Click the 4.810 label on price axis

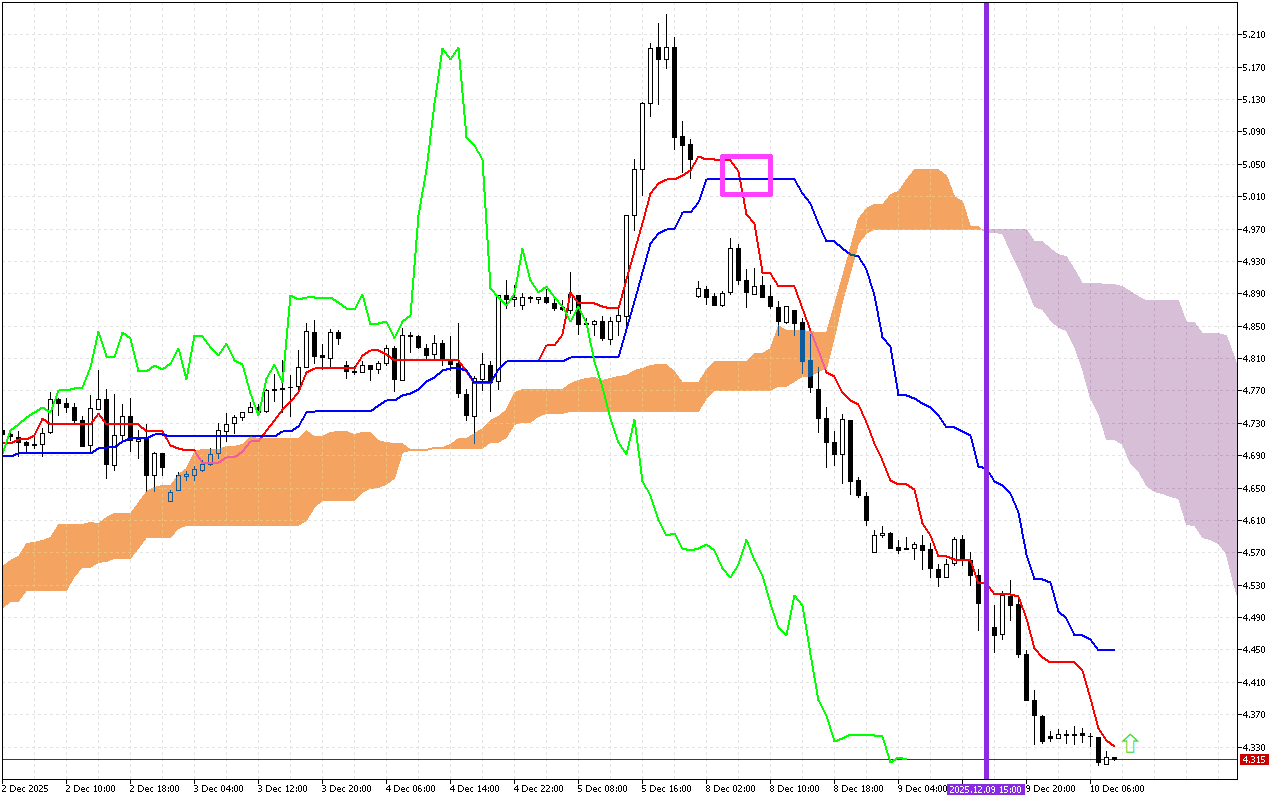click(1253, 359)
